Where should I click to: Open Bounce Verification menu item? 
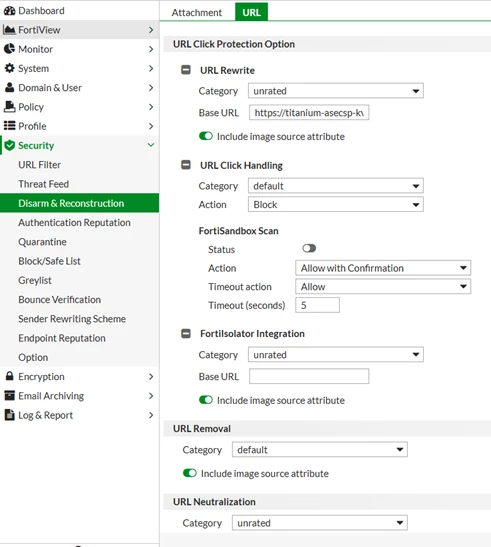coord(60,300)
